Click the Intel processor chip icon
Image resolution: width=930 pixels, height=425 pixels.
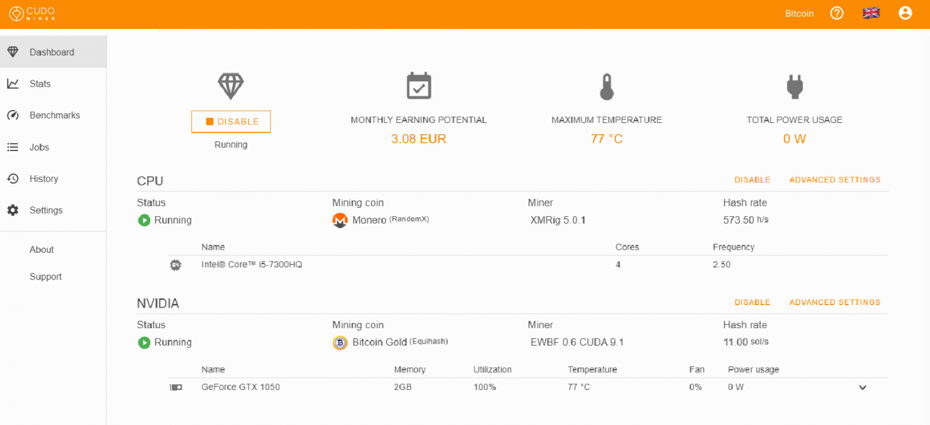175,265
